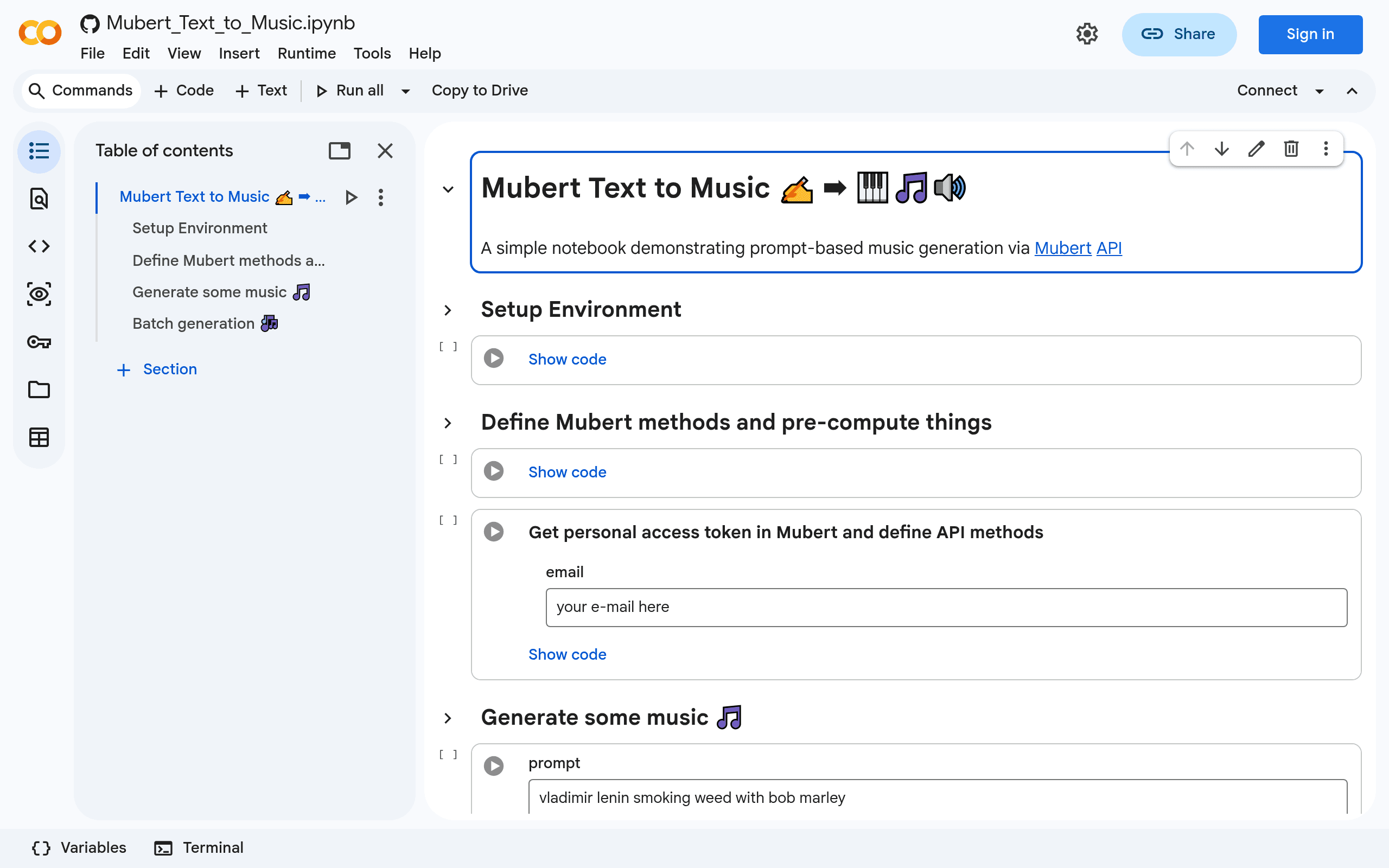Click the email input field

[x=946, y=608]
